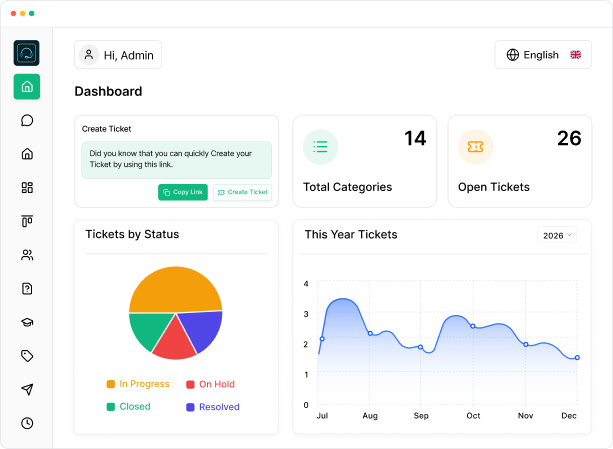Viewport: 613px width, 449px height.
Task: Click the orange In Progress pie slice
Action: 176,289
